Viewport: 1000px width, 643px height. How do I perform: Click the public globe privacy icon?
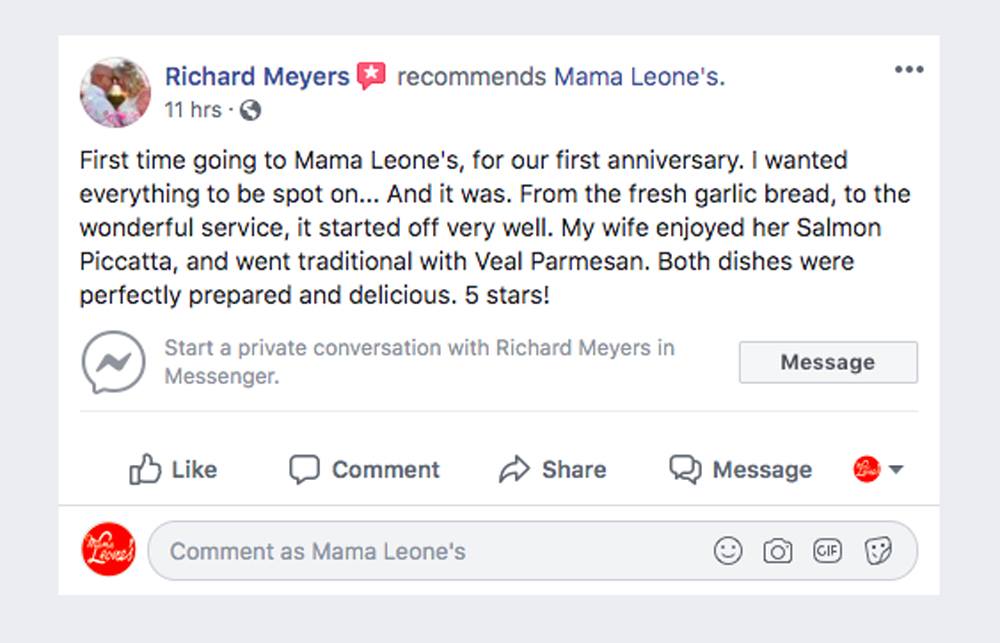tap(250, 110)
